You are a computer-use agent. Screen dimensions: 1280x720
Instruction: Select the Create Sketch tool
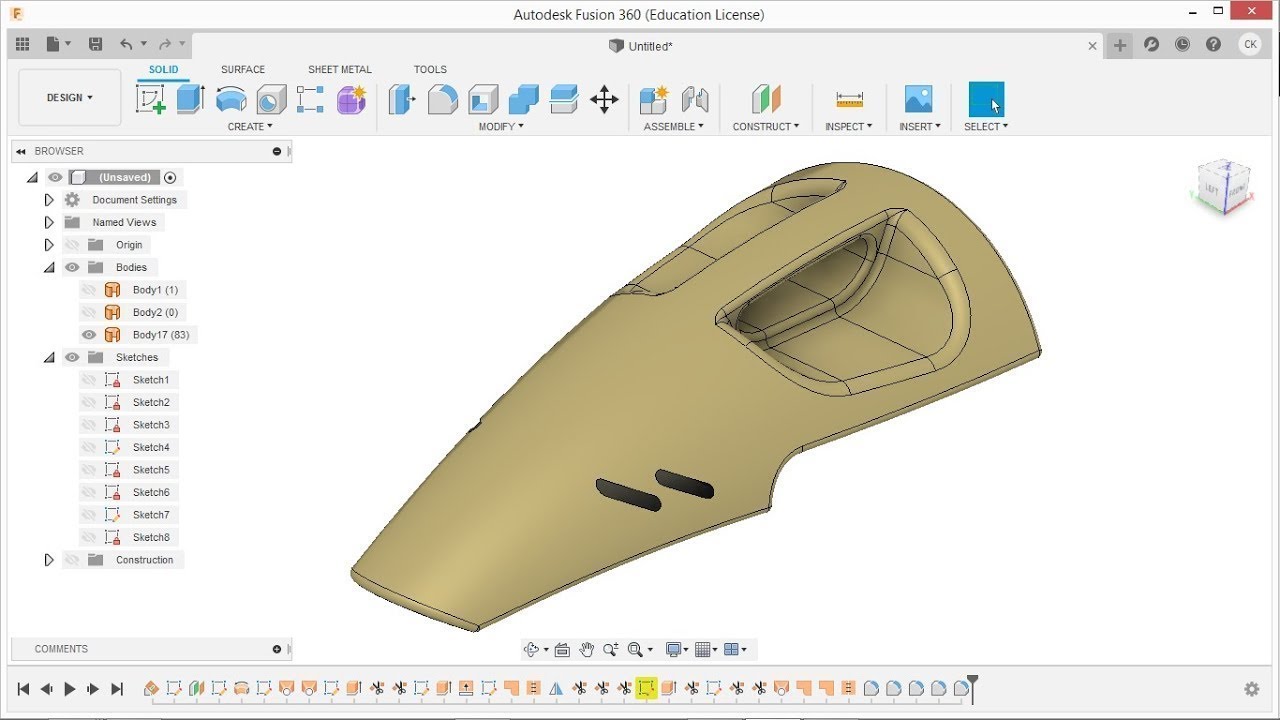click(150, 99)
